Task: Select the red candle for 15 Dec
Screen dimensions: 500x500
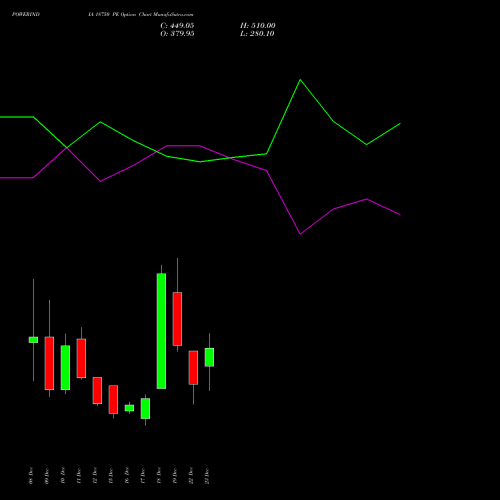Action: tap(113, 399)
